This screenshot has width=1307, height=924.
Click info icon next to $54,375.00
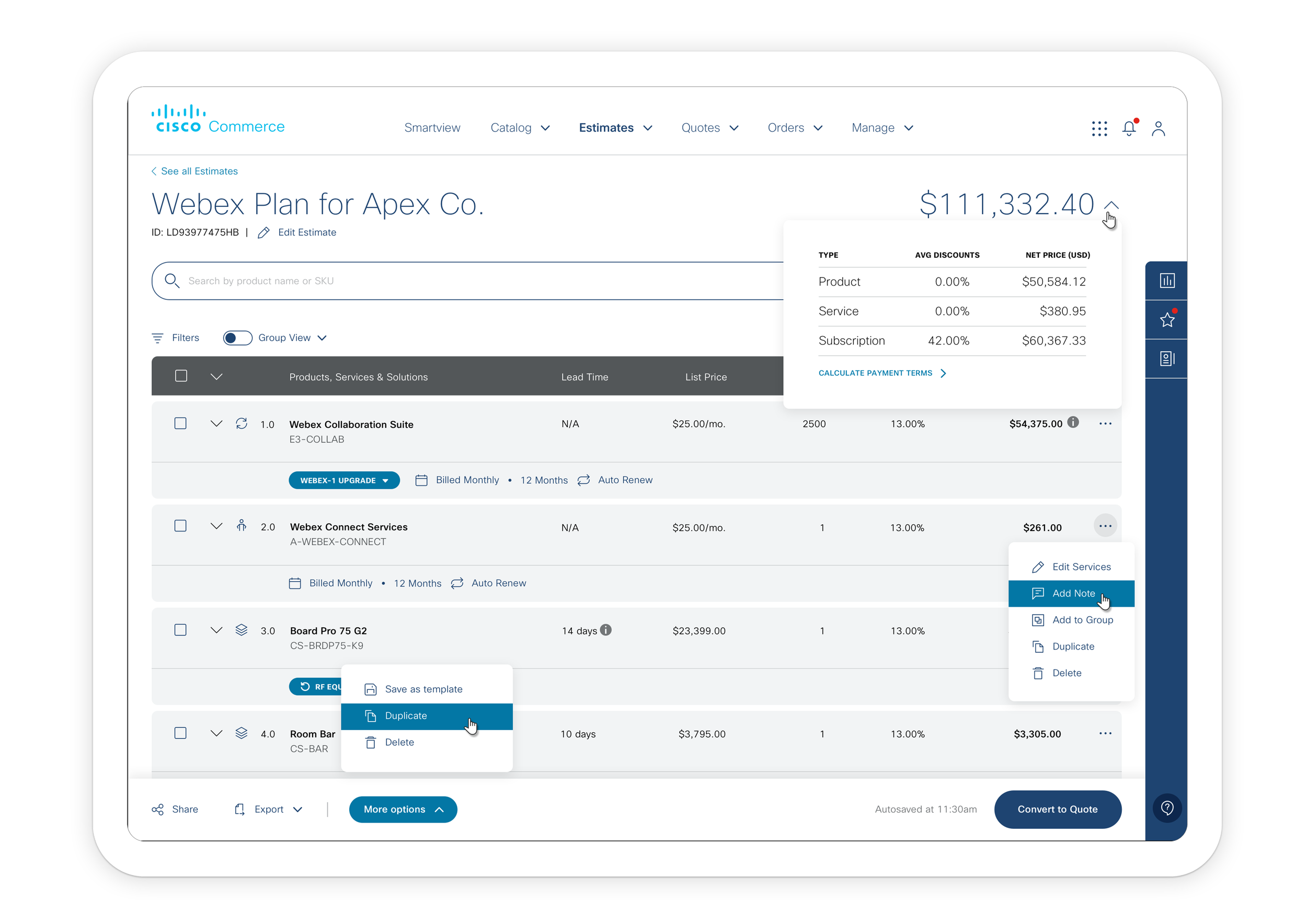1073,422
